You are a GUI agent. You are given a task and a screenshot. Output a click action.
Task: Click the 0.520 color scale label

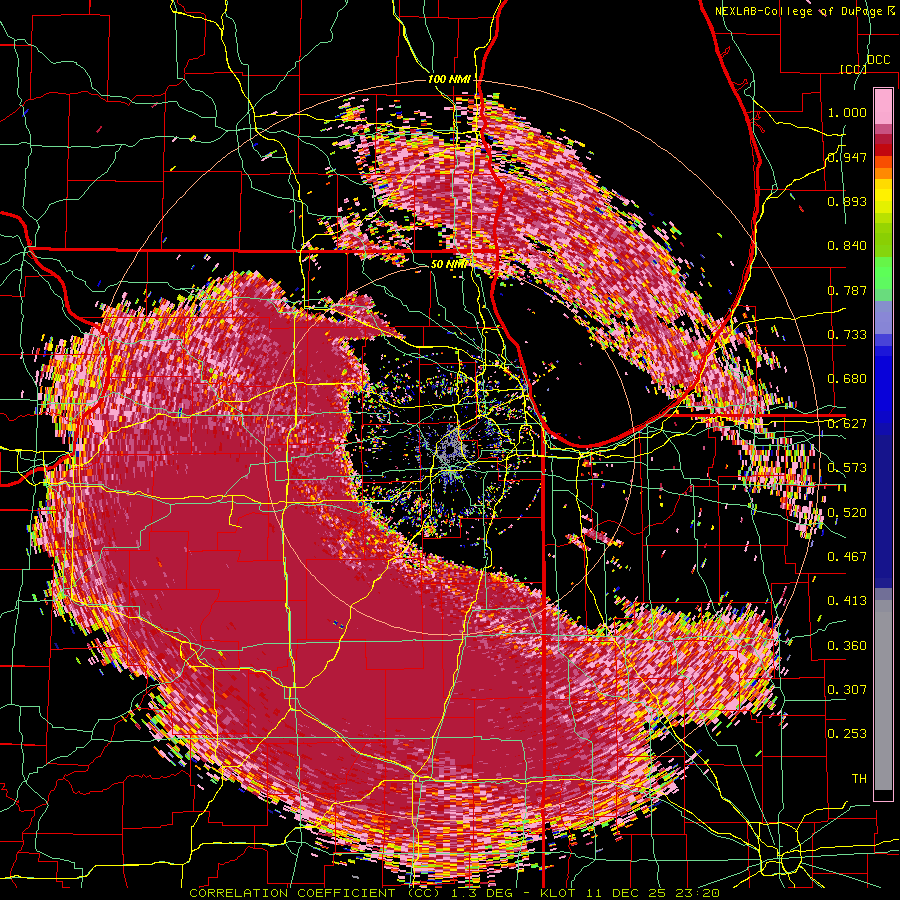(847, 512)
